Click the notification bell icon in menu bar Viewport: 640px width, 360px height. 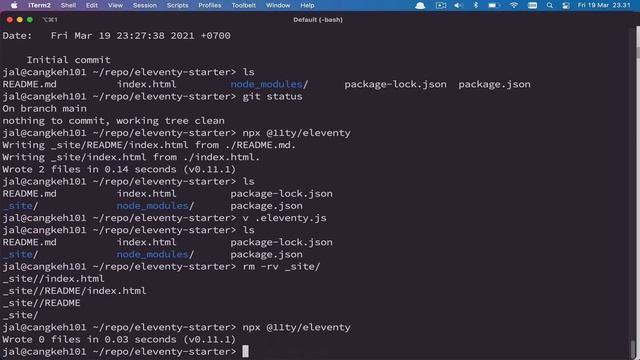(420, 5)
